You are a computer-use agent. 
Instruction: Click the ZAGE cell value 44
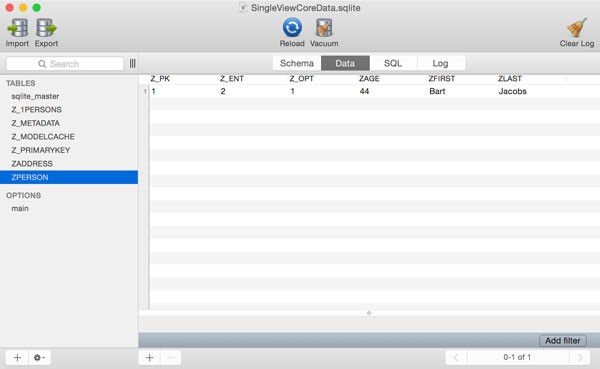[364, 91]
